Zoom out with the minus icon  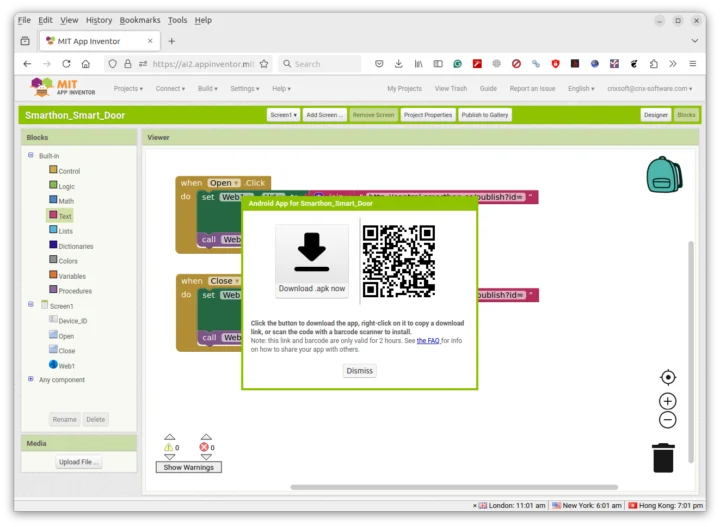tap(668, 420)
